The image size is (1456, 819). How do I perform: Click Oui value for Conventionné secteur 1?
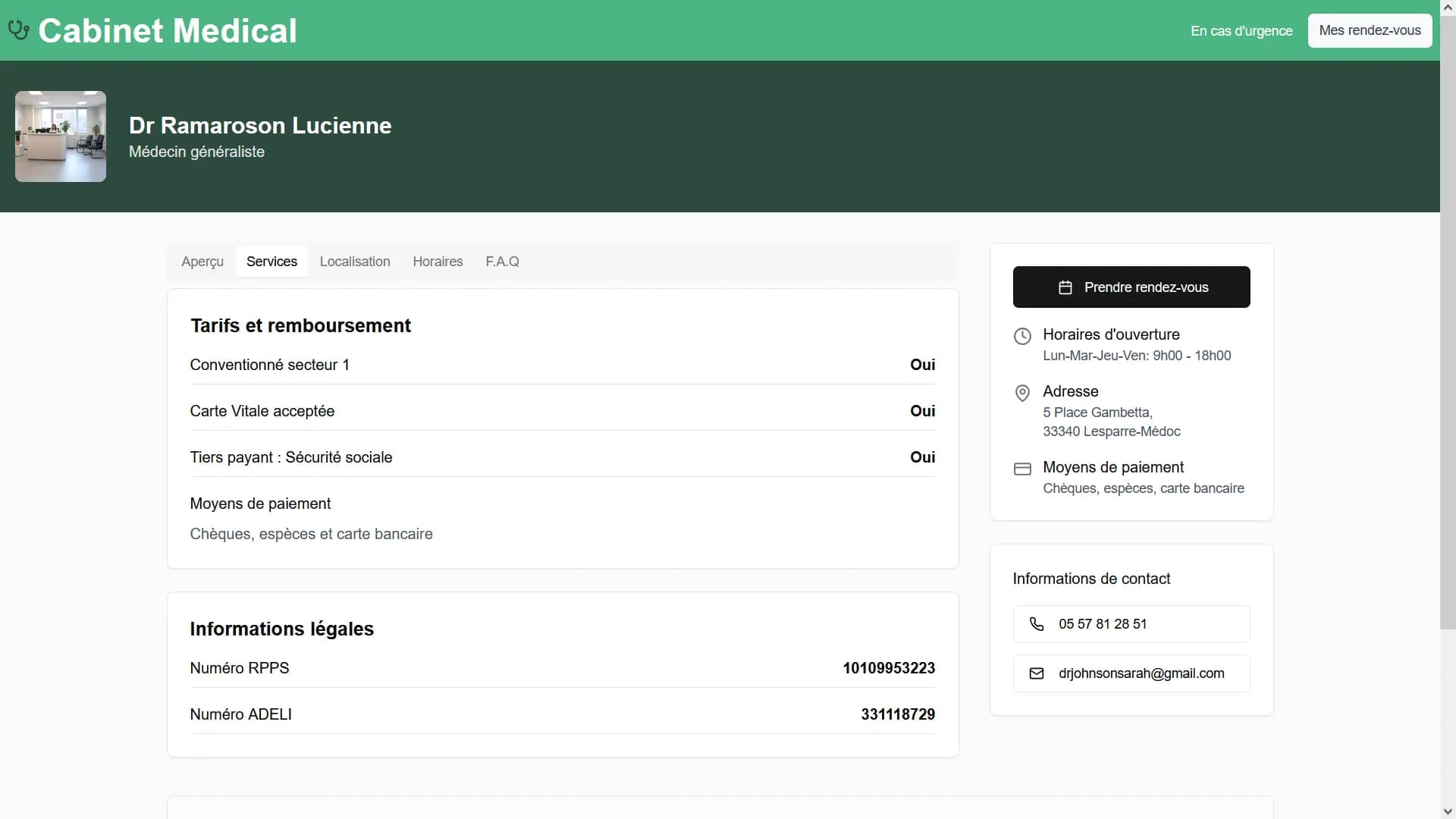[x=922, y=365]
